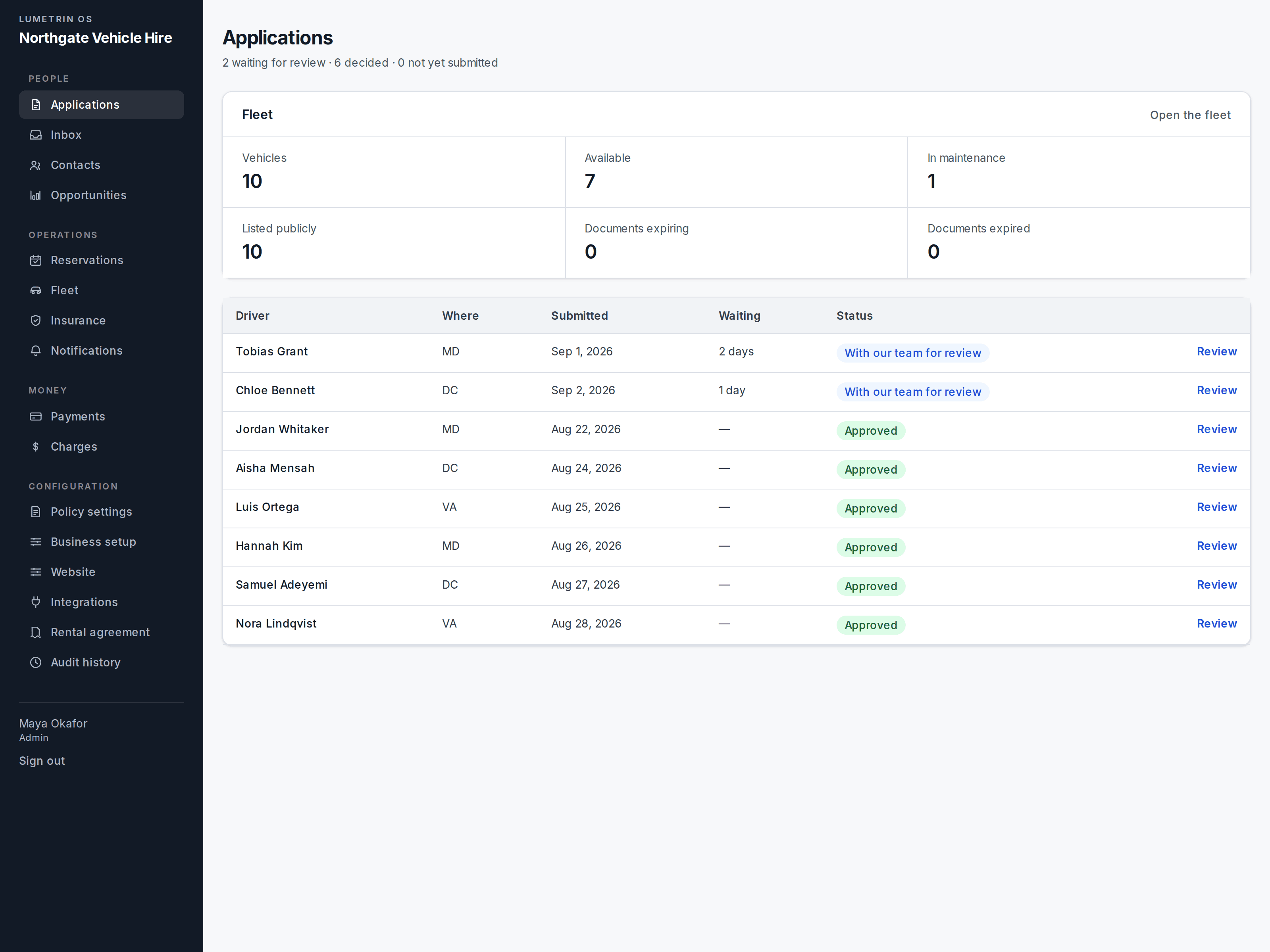Click the '1 day' waiting value

pyautogui.click(x=732, y=391)
